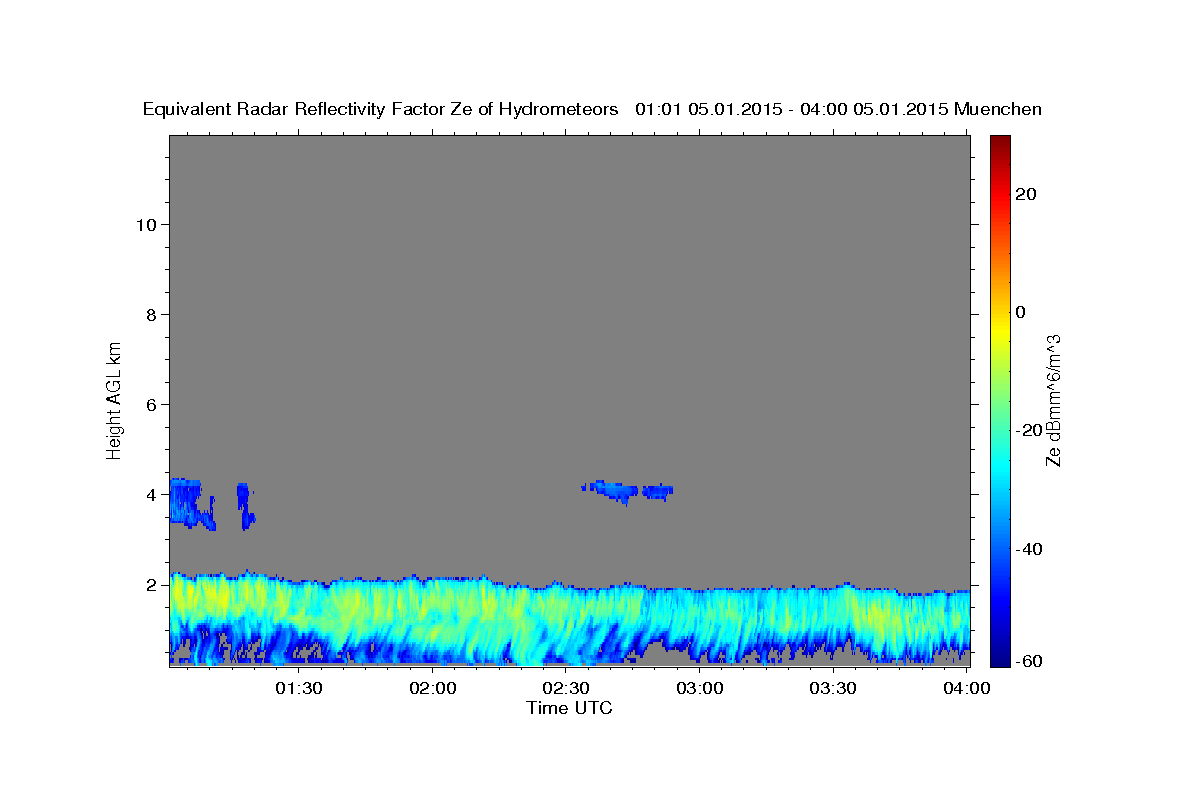Click the colorbar tick label '20'
Screen dimensions: 1200x800
pos(1025,194)
